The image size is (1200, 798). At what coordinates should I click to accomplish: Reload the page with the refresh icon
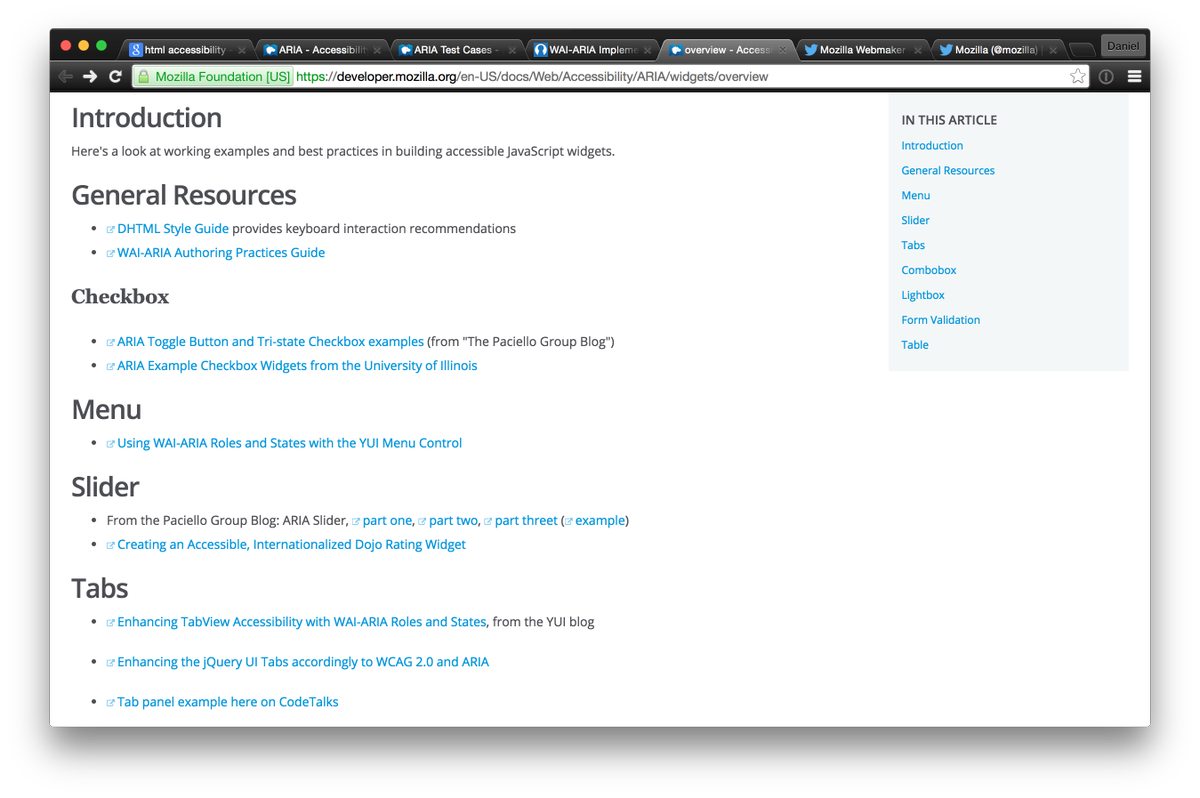pos(115,77)
